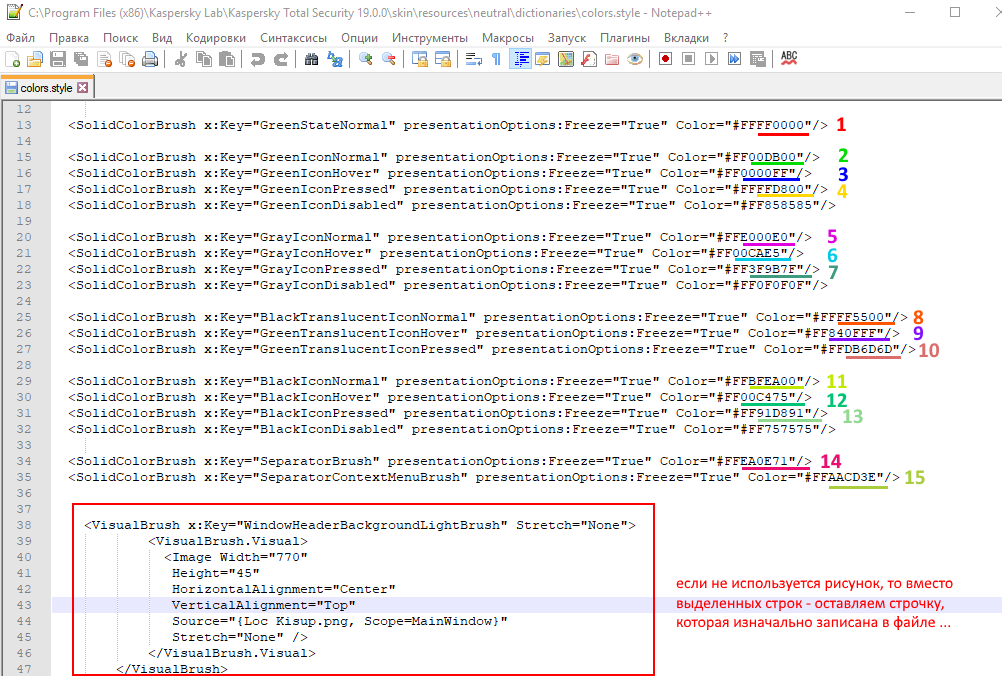Open the Поиск menu
Screen dimensions: 1002x676
point(121,38)
